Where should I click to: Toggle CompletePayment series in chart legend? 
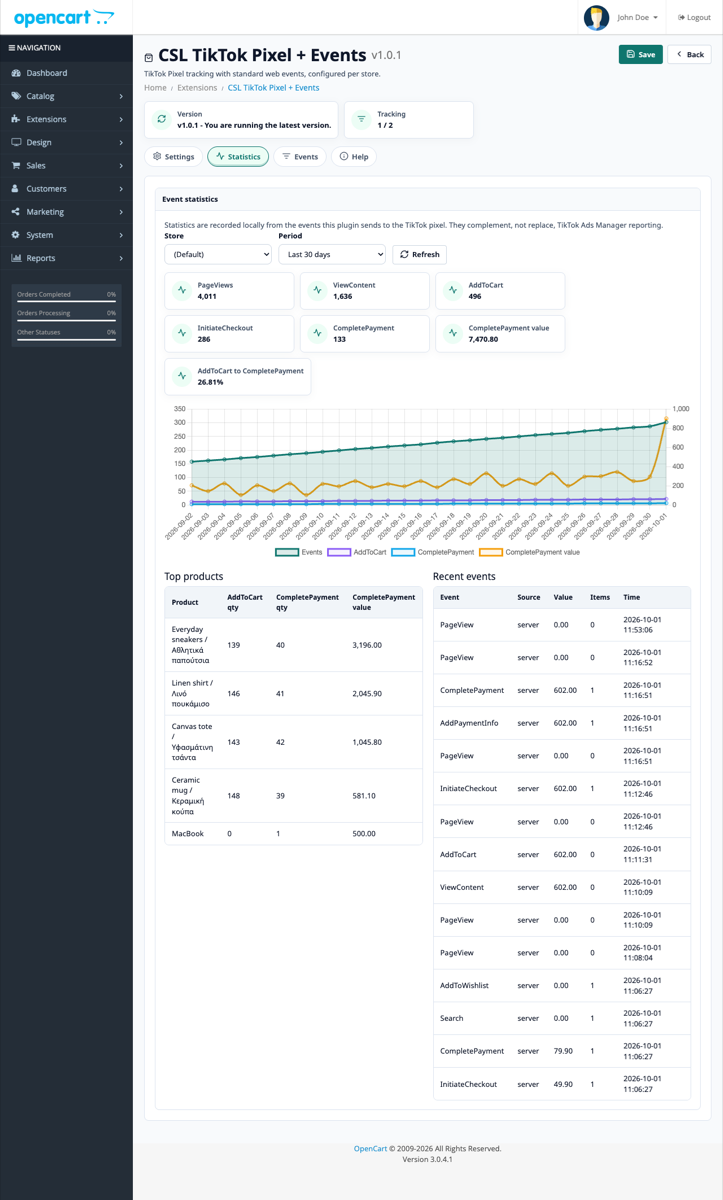tap(433, 552)
